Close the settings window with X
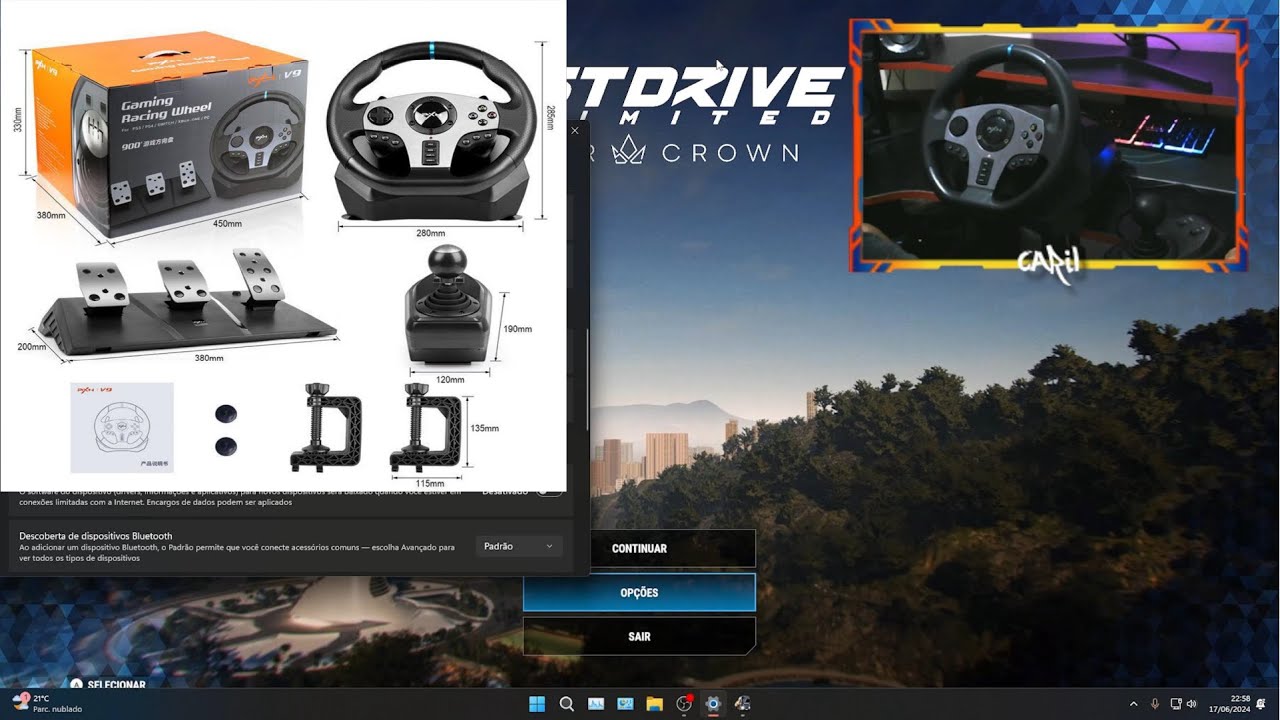The height and width of the screenshot is (720, 1280). tap(575, 130)
